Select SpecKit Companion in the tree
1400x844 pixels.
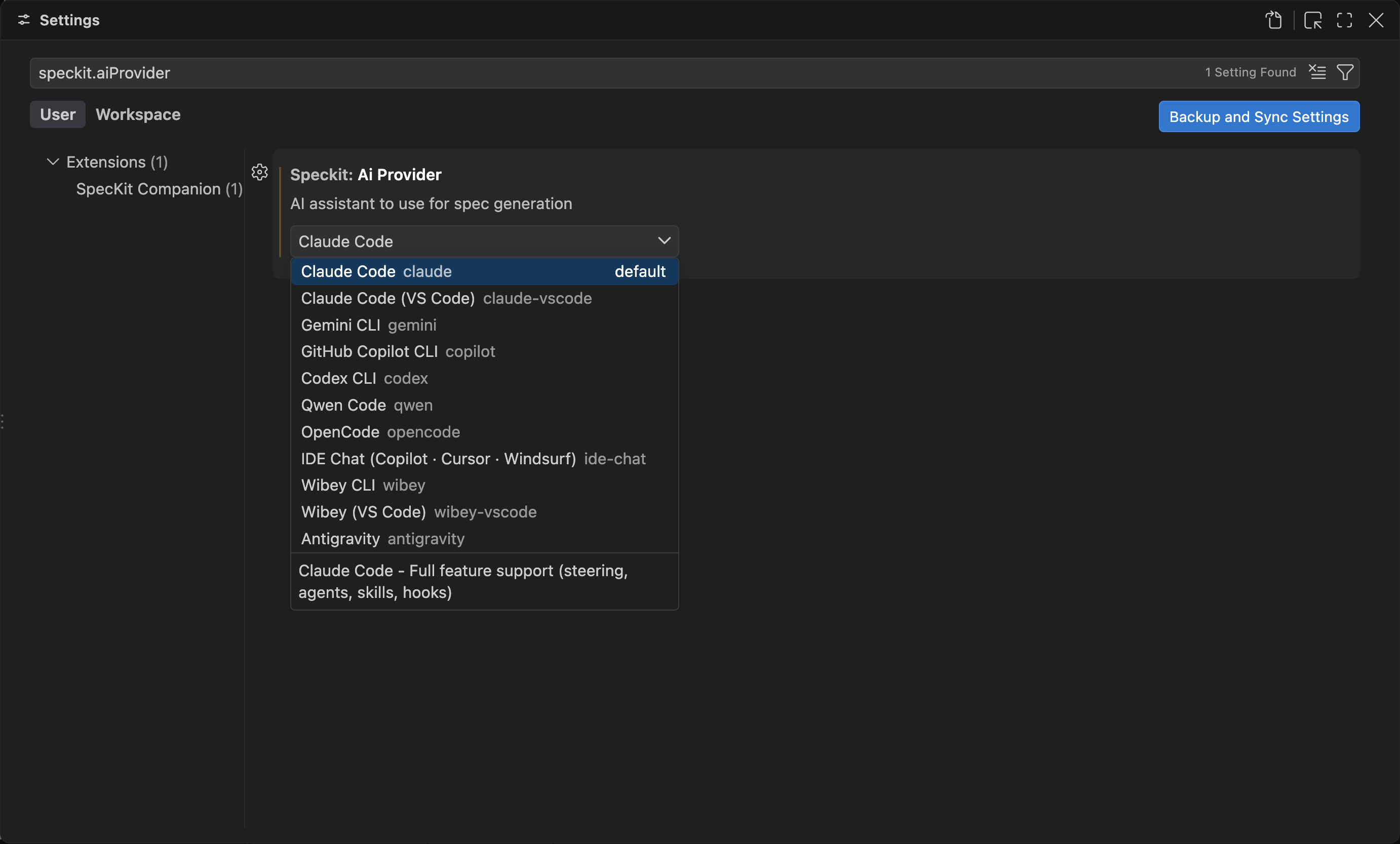click(159, 188)
